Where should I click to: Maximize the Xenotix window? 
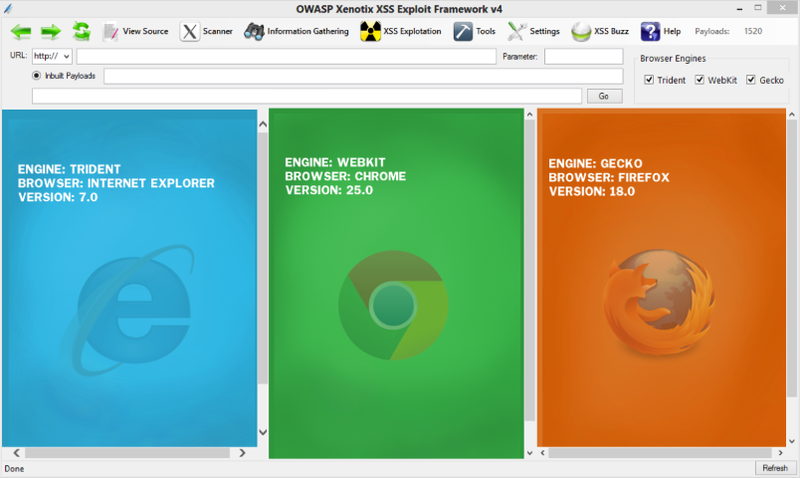coord(758,8)
